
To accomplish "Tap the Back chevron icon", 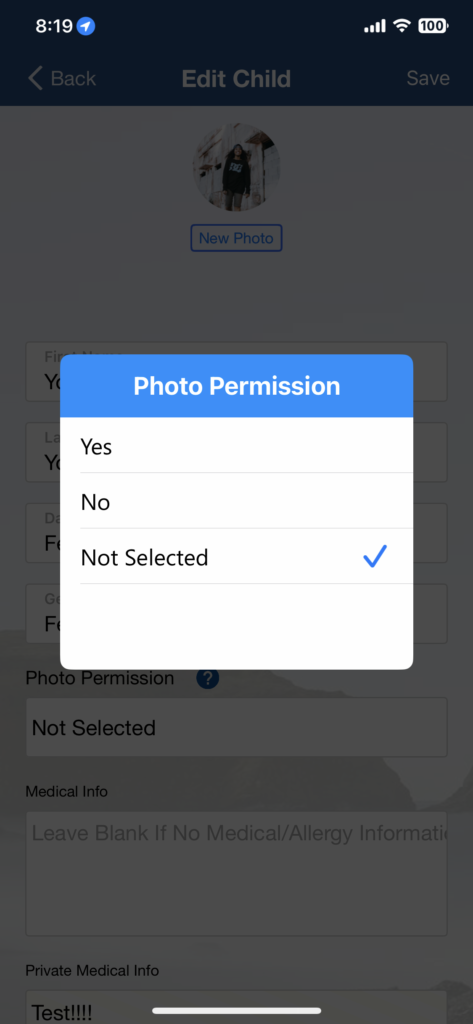I will pyautogui.click(x=35, y=78).
